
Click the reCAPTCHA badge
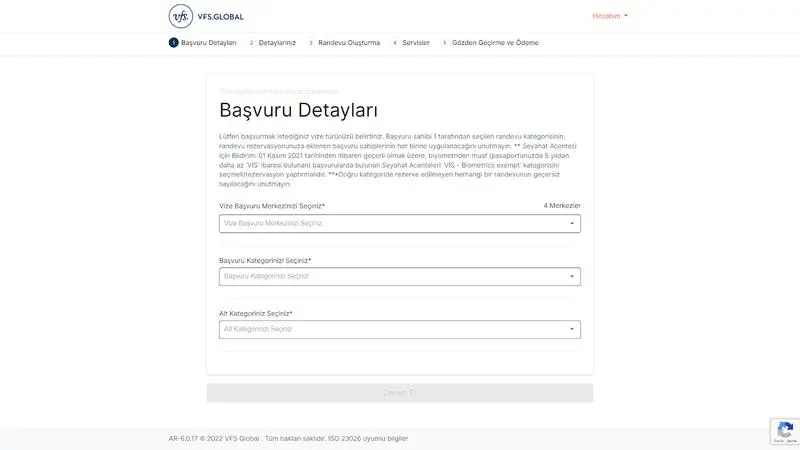(x=785, y=432)
